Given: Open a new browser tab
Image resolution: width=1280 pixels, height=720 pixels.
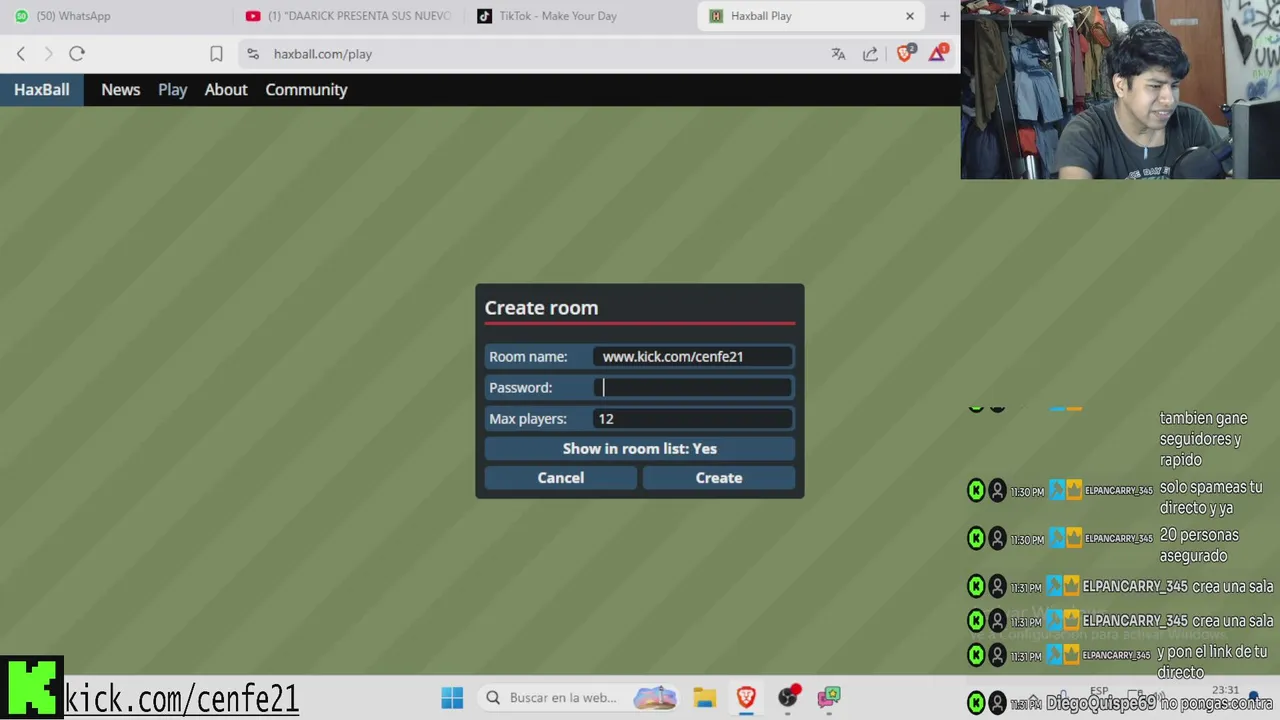Looking at the screenshot, I should [944, 16].
